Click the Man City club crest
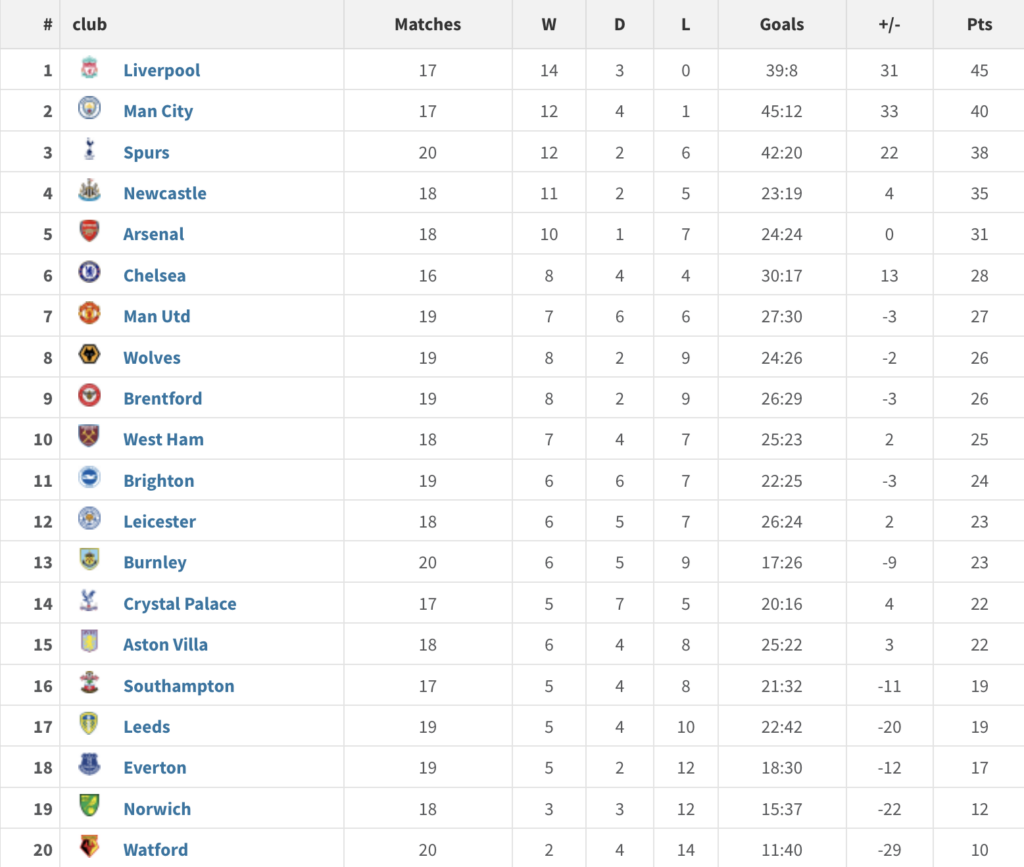The image size is (1024, 867). click(89, 108)
